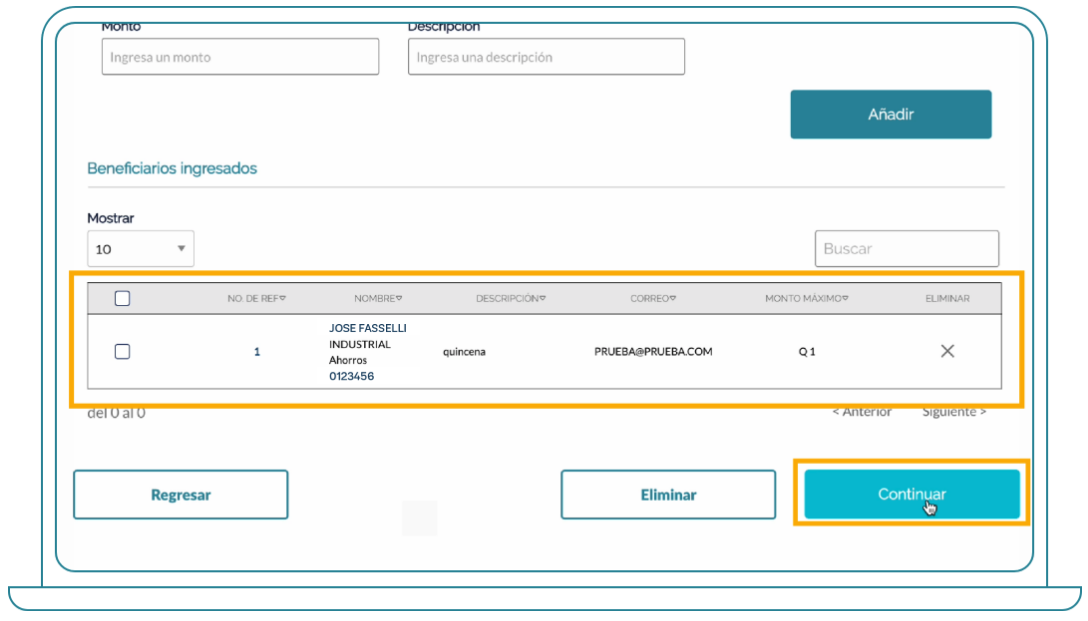Image resolution: width=1088 pixels, height=621 pixels.
Task: Go to the previous page with Anterior
Action: click(x=862, y=410)
